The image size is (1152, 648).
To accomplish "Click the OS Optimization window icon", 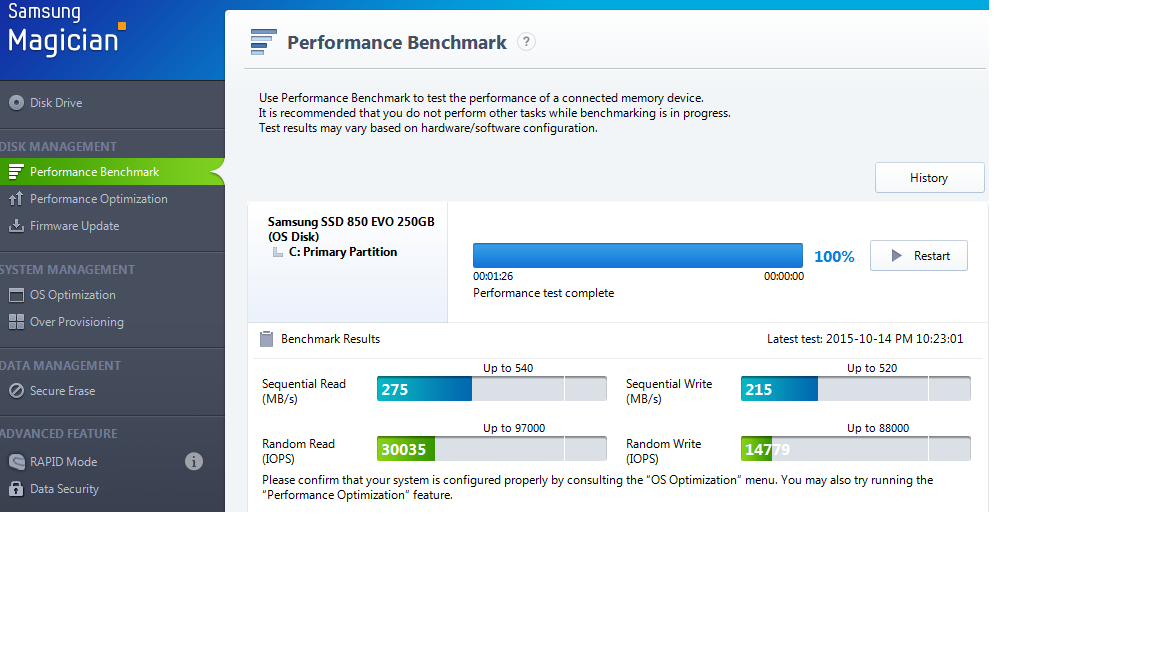I will 16,295.
